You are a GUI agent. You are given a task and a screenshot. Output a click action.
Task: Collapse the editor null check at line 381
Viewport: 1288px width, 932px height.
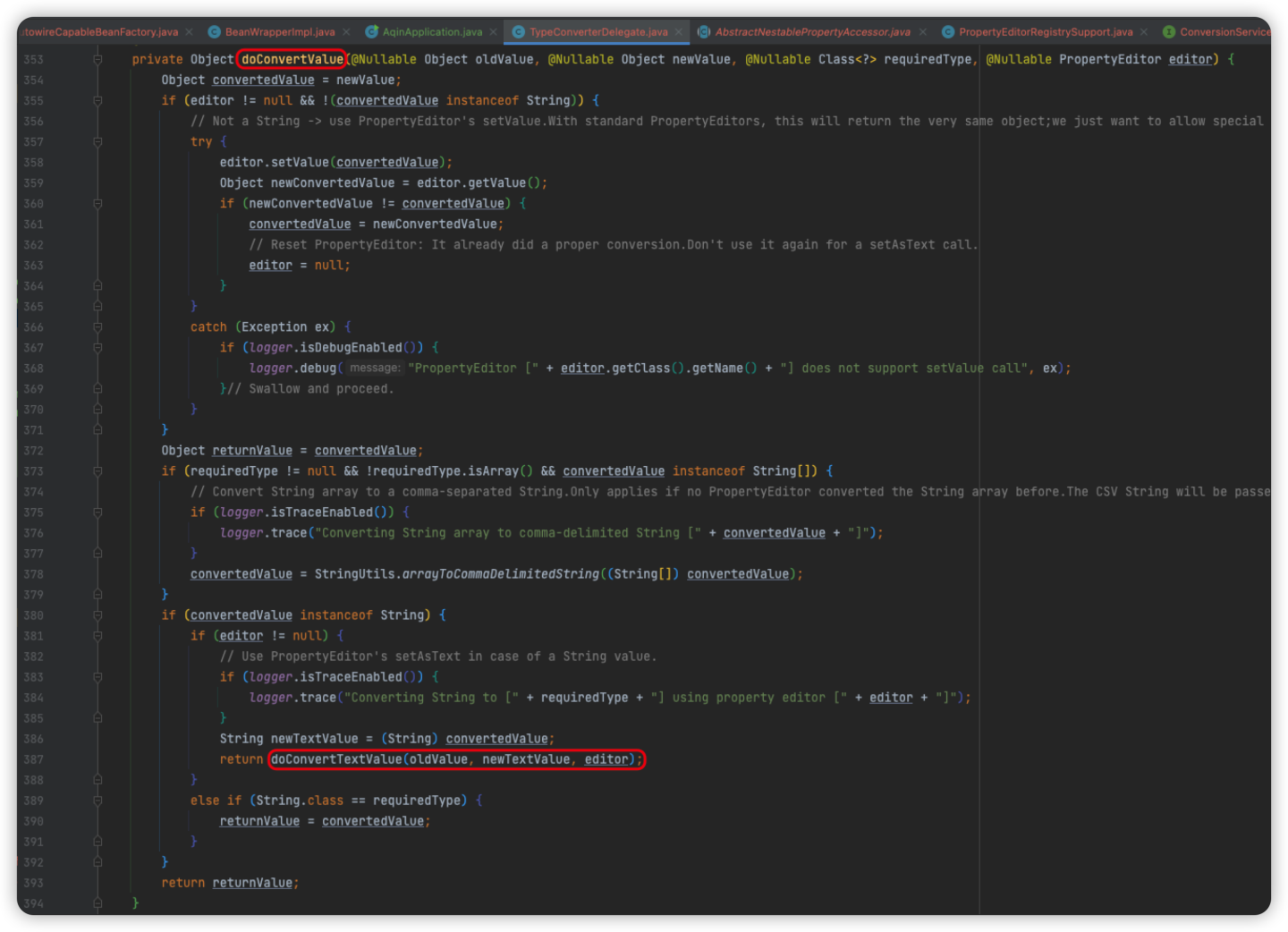[97, 636]
